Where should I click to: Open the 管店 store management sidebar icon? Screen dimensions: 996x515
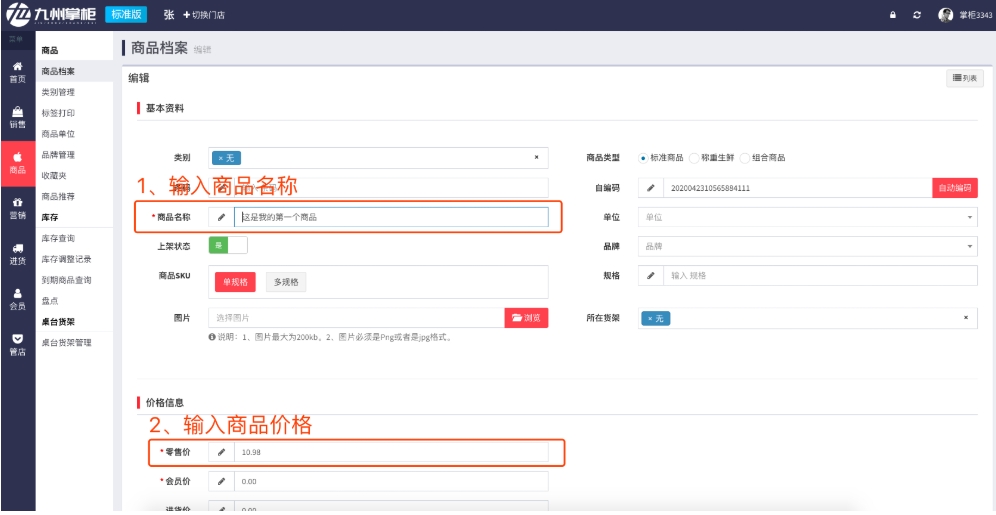point(18,345)
